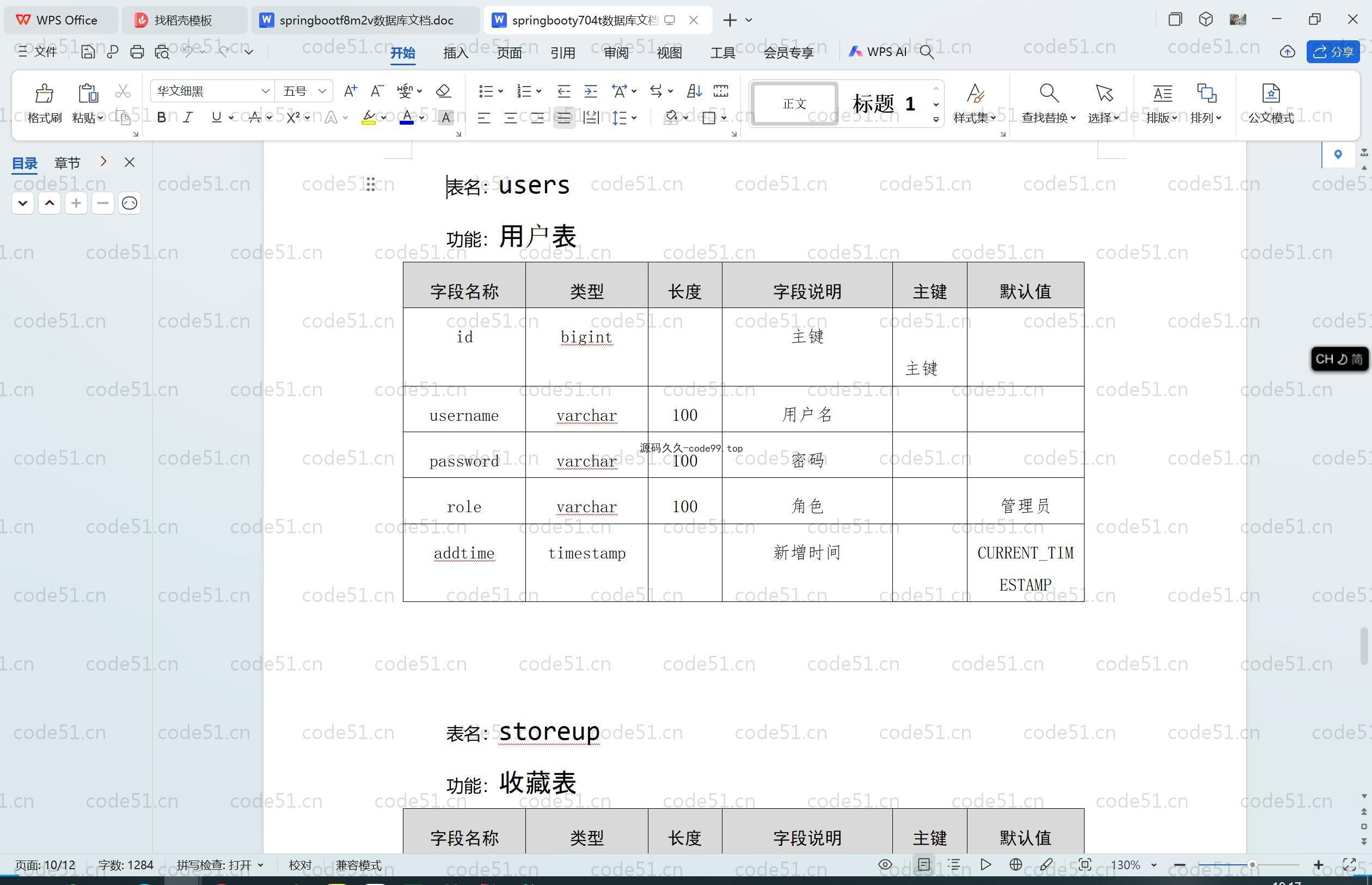This screenshot has height=885, width=1372.
Task: Toggle Align Right paragraph alignment
Action: tap(537, 118)
